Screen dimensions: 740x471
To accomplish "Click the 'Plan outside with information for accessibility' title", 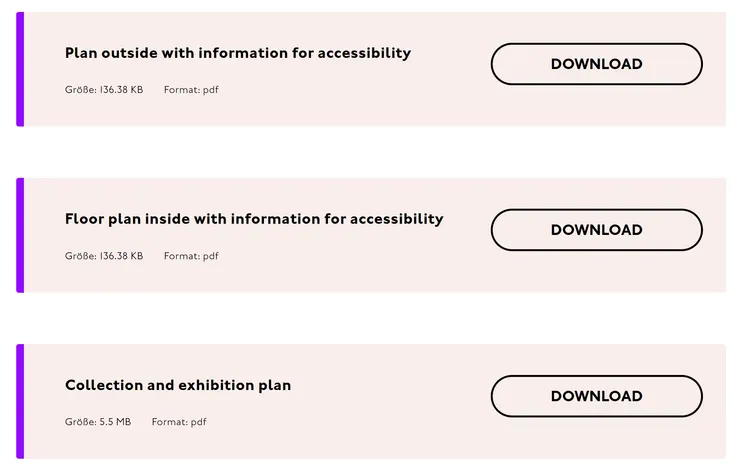I will [x=238, y=53].
